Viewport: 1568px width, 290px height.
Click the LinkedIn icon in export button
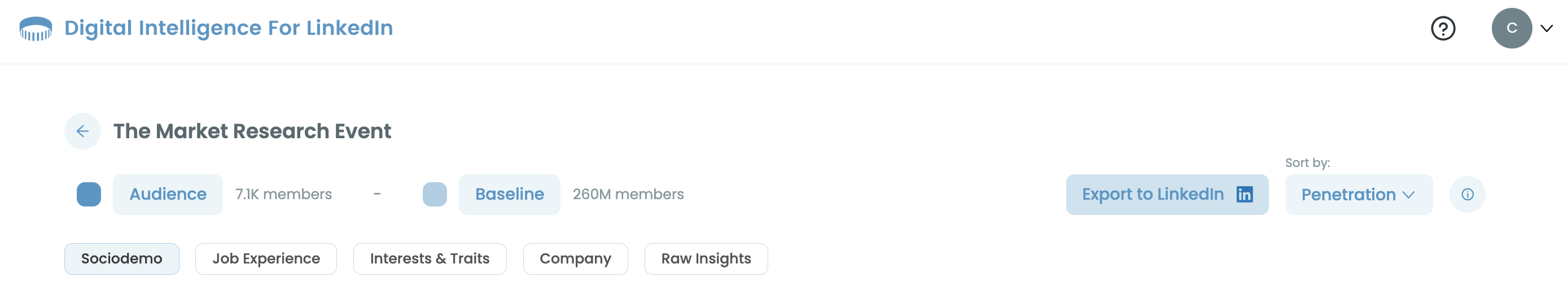point(1244,195)
